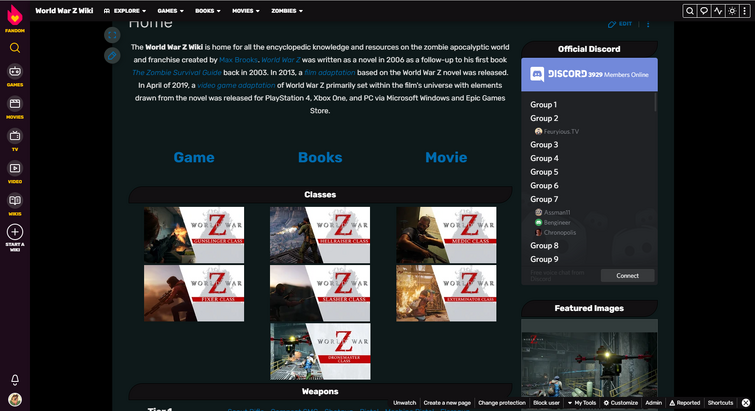Open the video game adaptation link
Screen dimensions: 755x411
[236, 85]
